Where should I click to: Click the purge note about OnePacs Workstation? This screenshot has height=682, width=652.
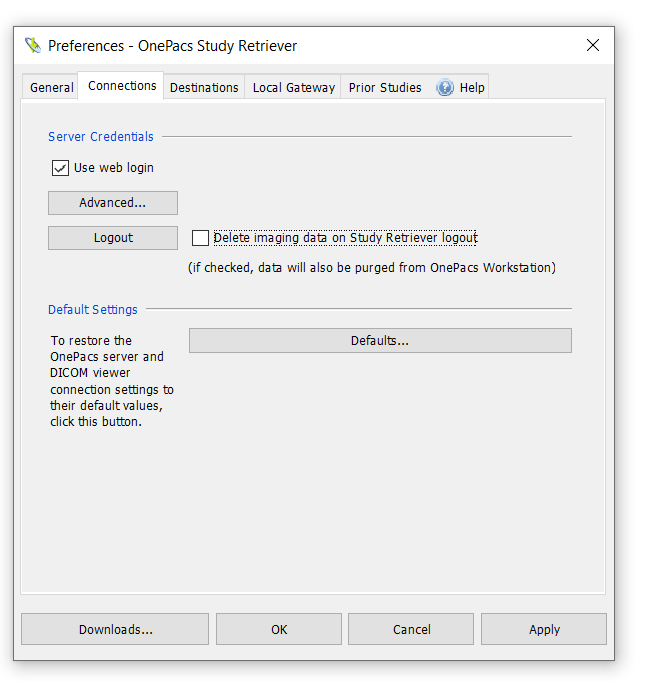coord(372,267)
